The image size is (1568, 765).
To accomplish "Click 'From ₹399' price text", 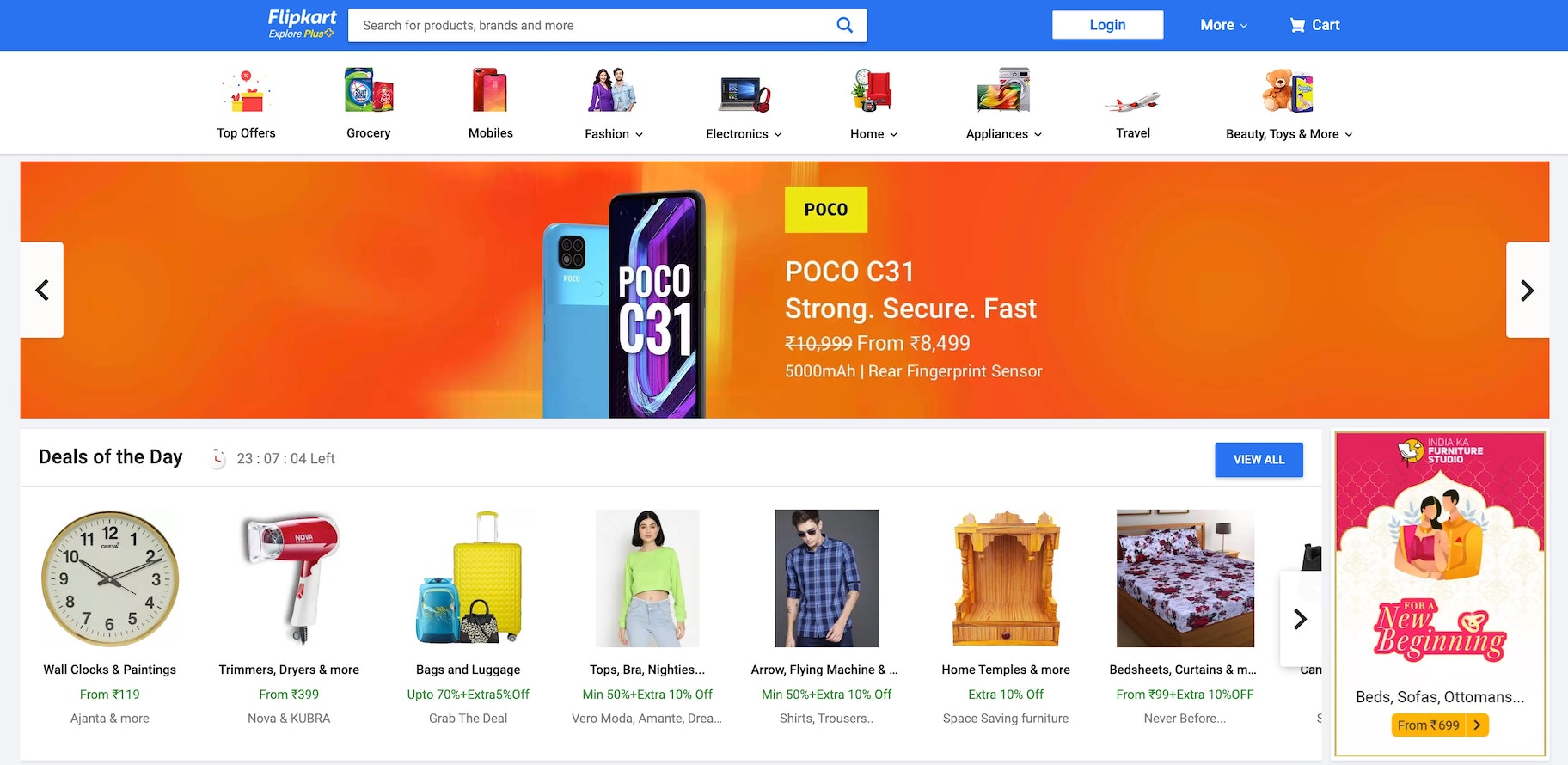I will point(289,695).
